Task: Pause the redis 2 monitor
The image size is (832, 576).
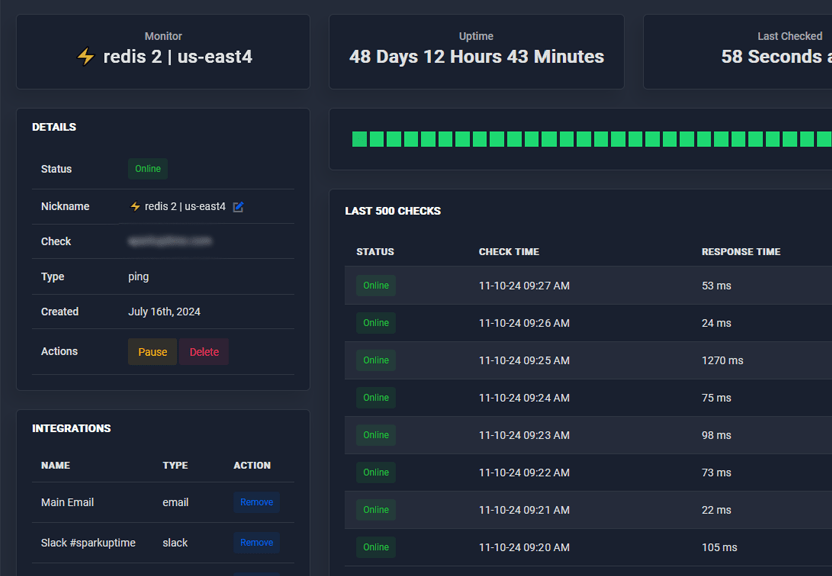Action: click(x=152, y=352)
